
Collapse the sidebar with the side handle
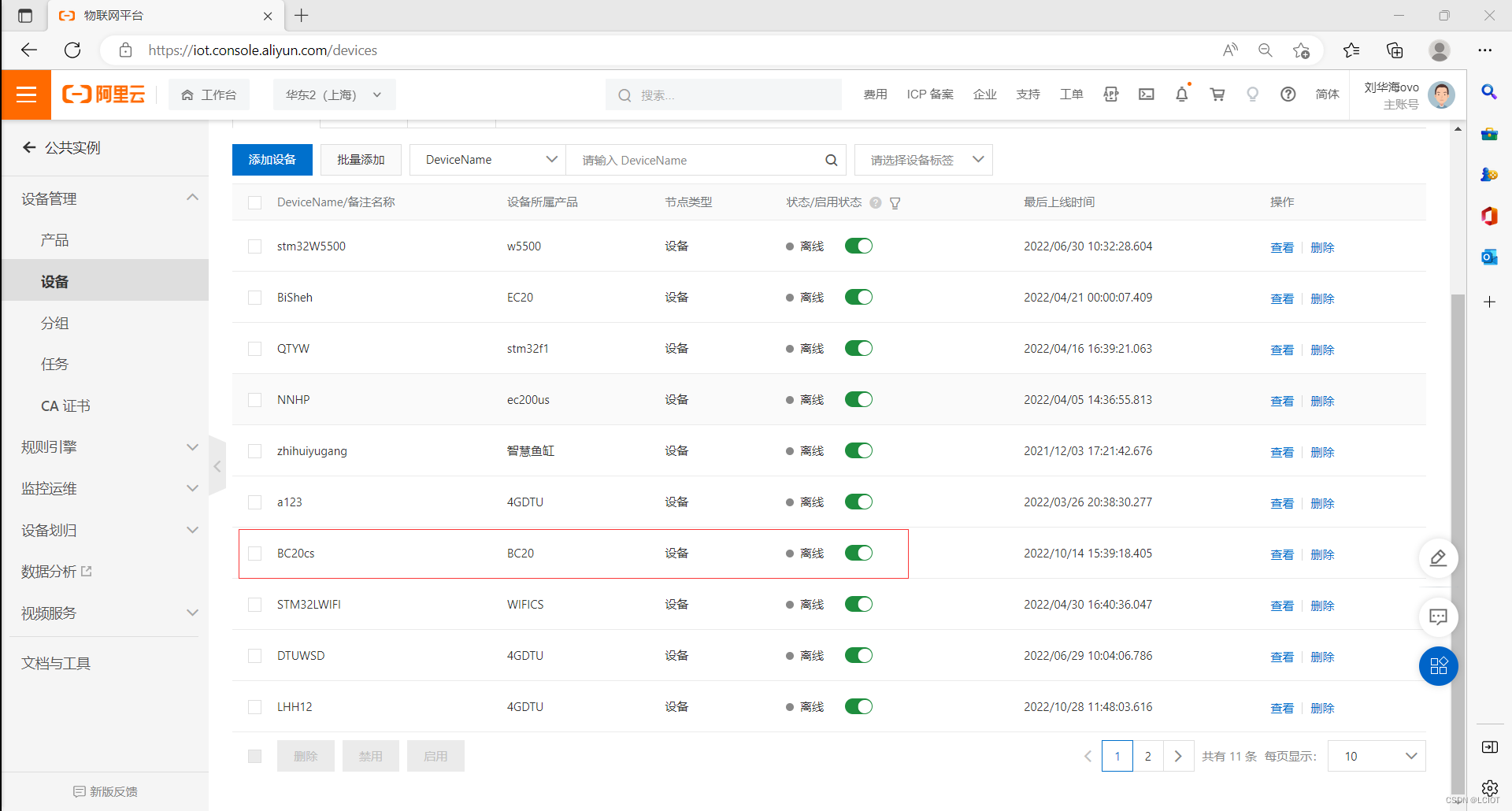217,466
